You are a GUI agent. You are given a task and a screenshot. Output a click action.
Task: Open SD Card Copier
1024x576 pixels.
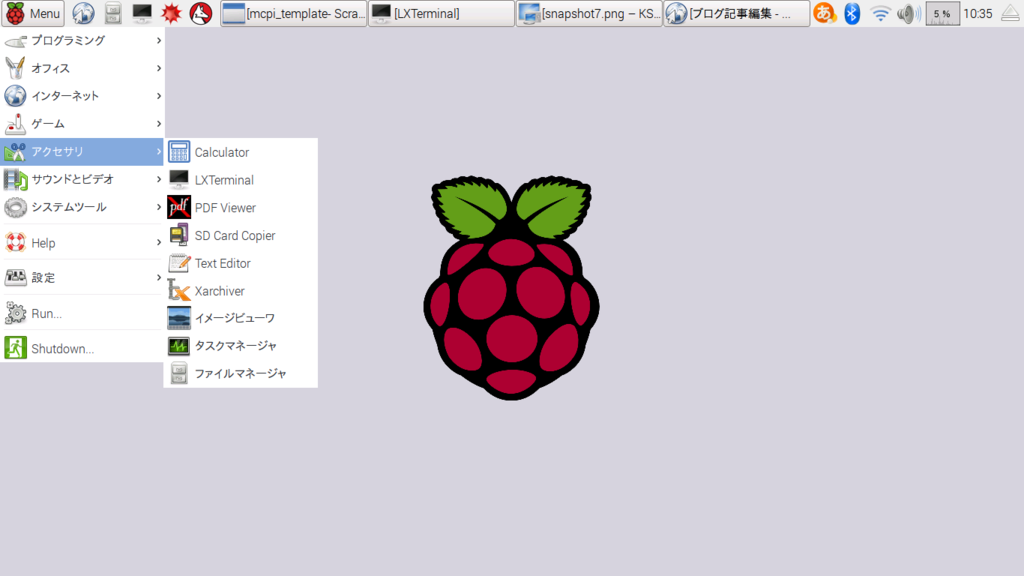(240, 235)
